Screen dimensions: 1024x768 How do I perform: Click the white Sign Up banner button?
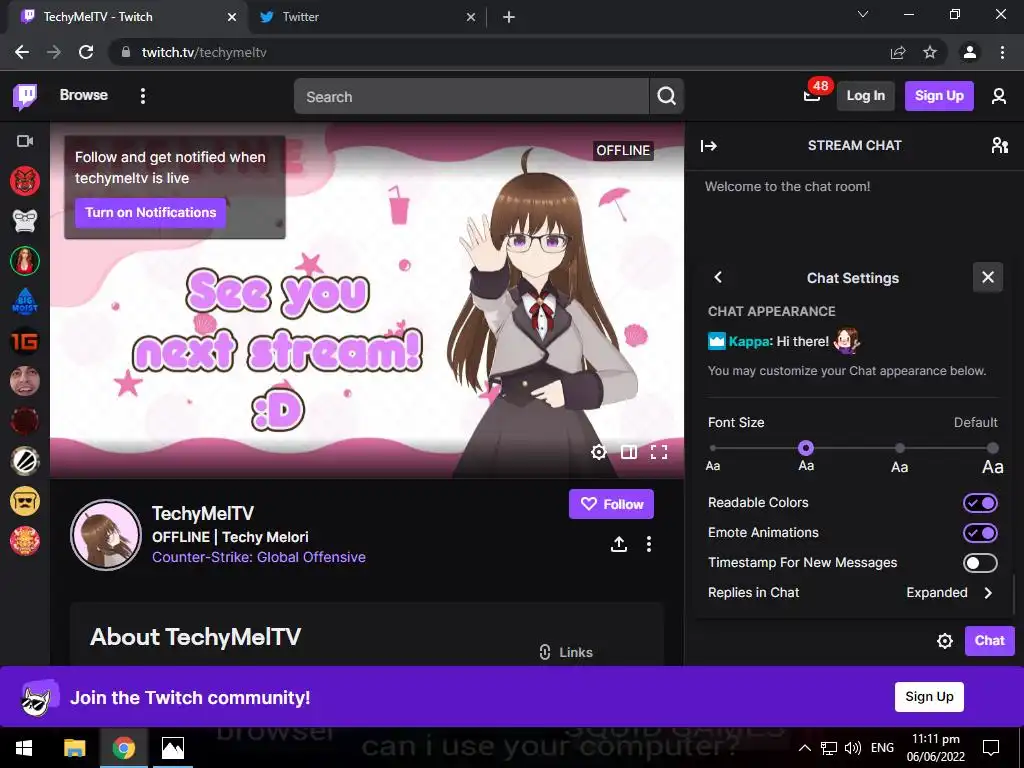929,697
